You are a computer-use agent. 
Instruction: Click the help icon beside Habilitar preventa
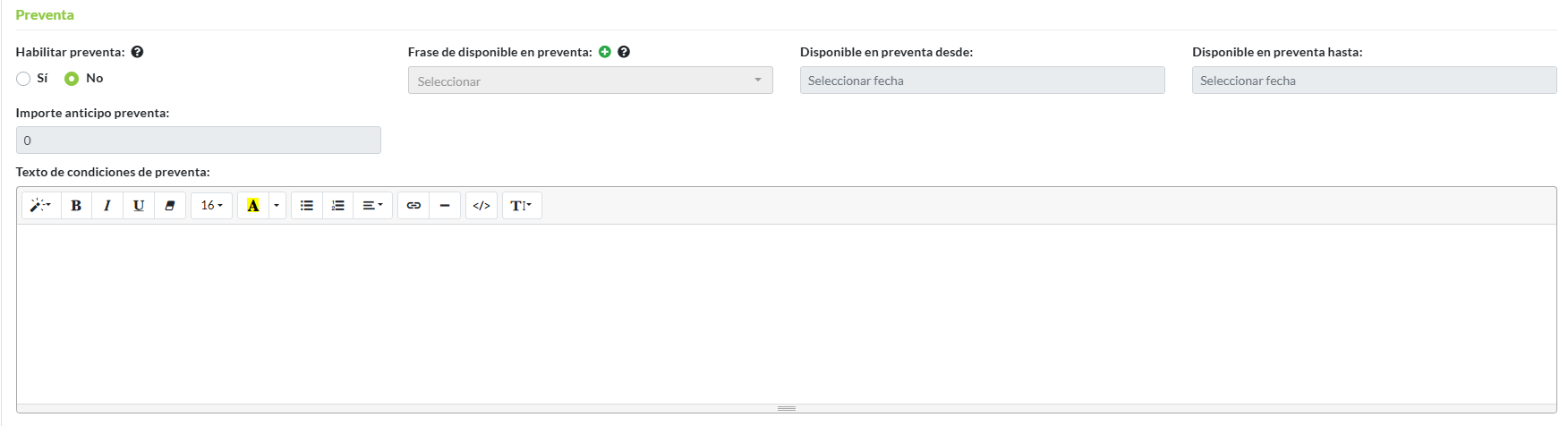[x=137, y=52]
